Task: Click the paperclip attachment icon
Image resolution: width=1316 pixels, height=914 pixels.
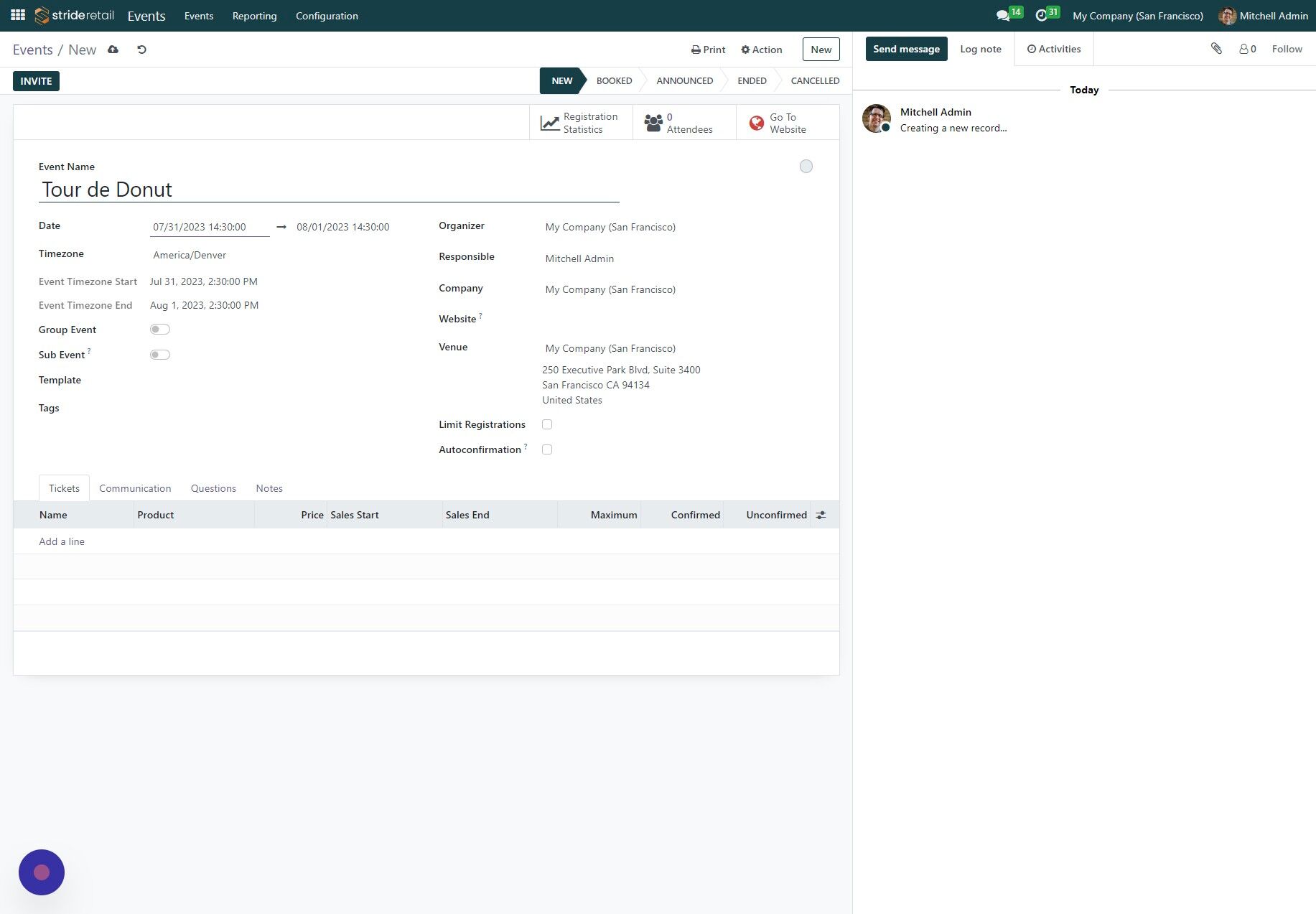Action: pyautogui.click(x=1216, y=49)
